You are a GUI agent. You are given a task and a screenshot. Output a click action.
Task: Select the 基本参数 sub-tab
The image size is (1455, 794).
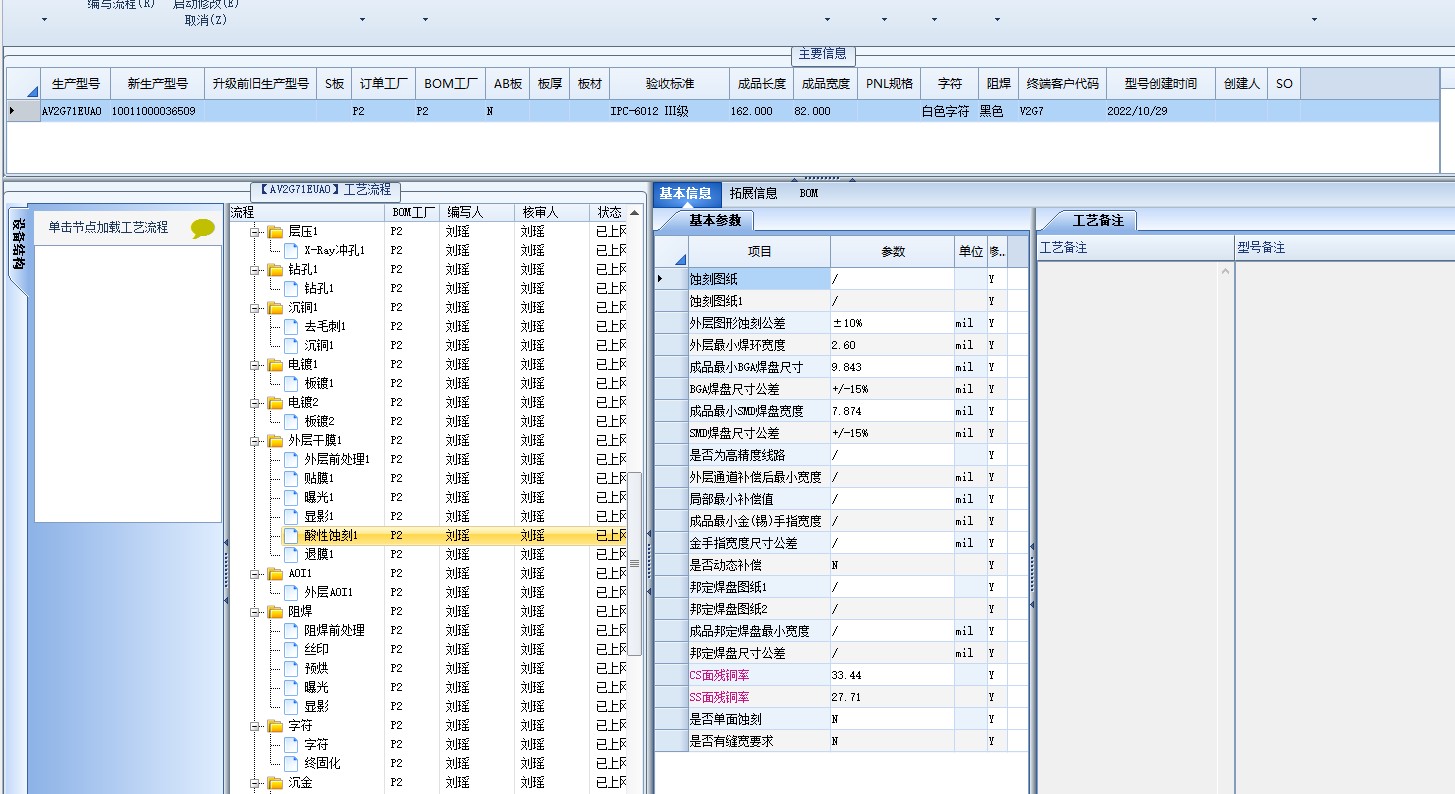(x=715, y=220)
